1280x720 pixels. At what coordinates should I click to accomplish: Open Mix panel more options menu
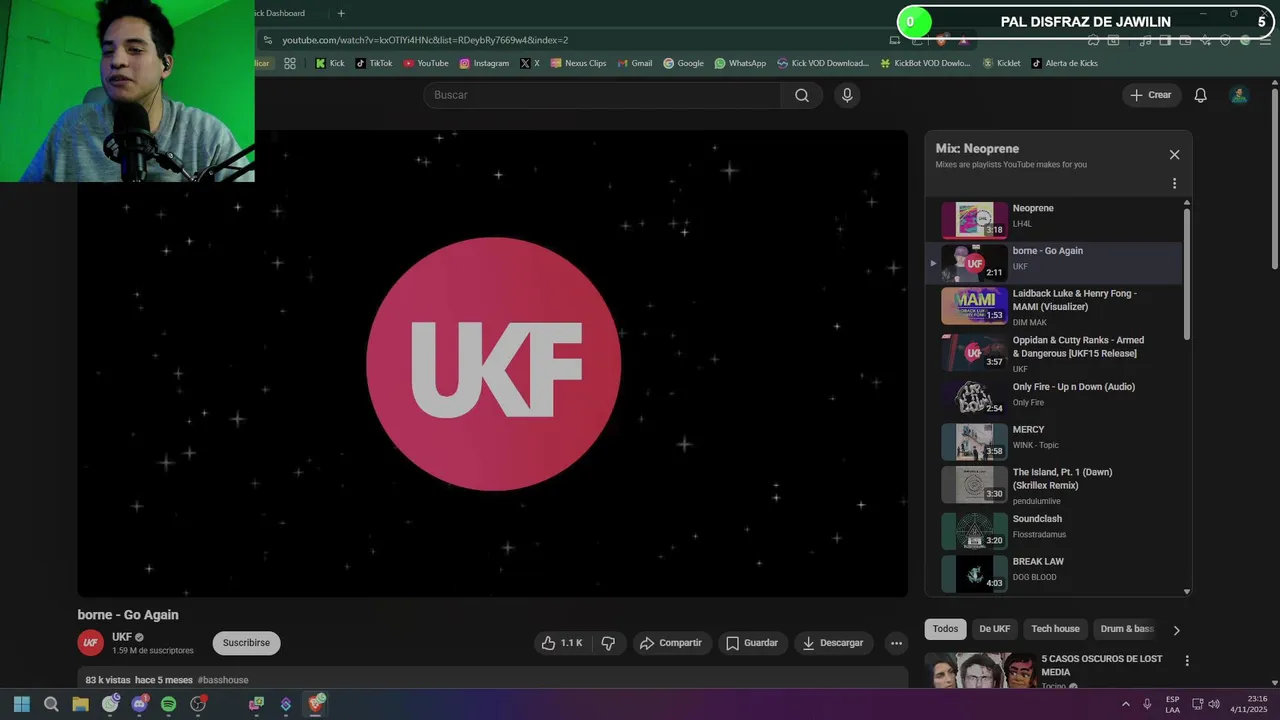coord(1174,183)
